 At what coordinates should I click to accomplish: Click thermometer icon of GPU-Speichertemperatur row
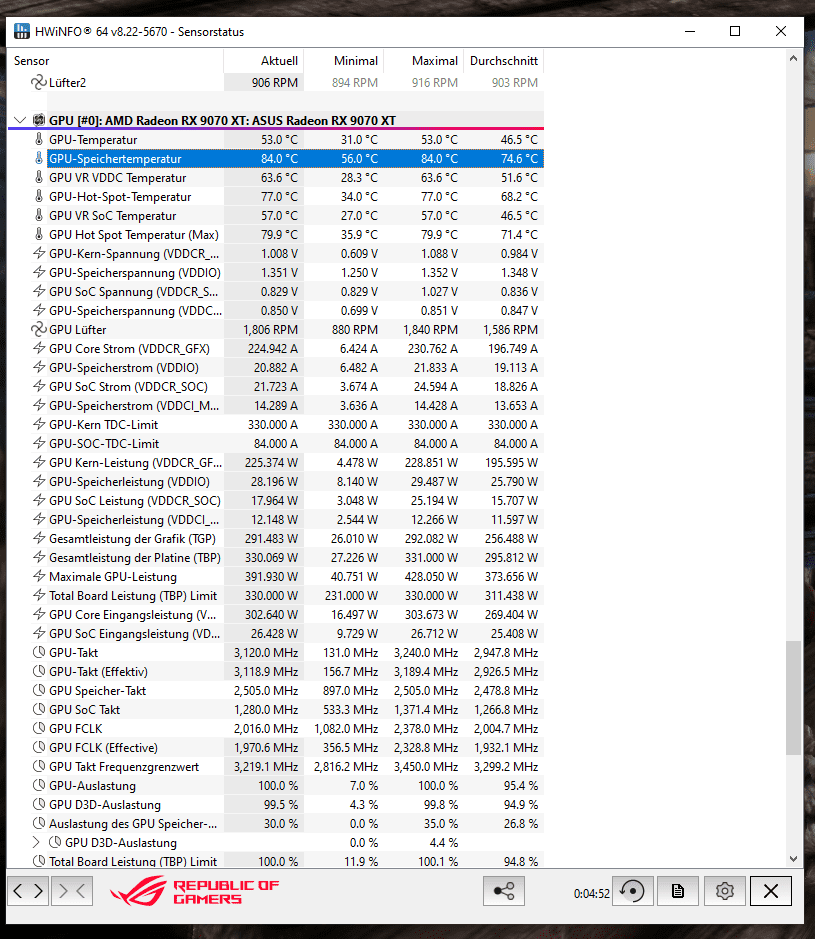pos(39,159)
